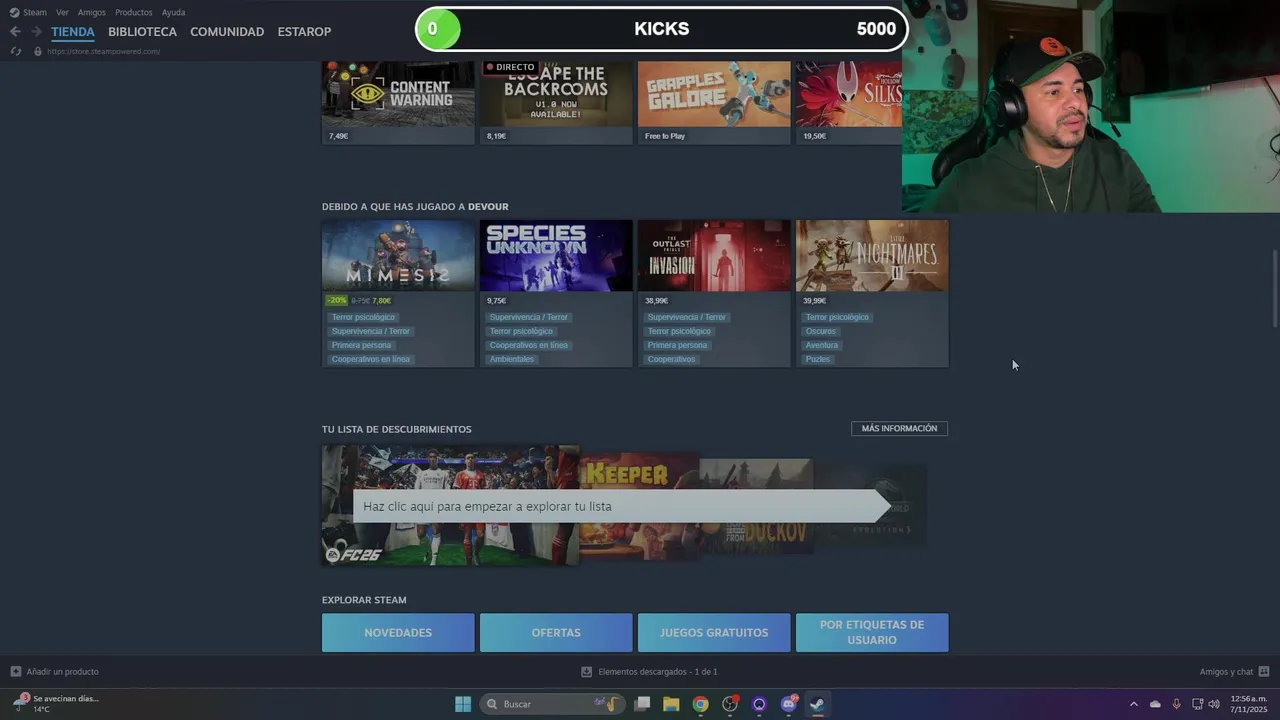The image size is (1280, 720).
Task: Go forward with the right arrow
Action: click(x=36, y=32)
